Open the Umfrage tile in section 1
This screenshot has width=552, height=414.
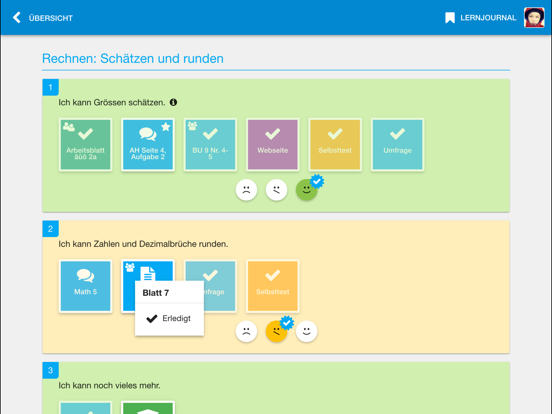pos(397,145)
